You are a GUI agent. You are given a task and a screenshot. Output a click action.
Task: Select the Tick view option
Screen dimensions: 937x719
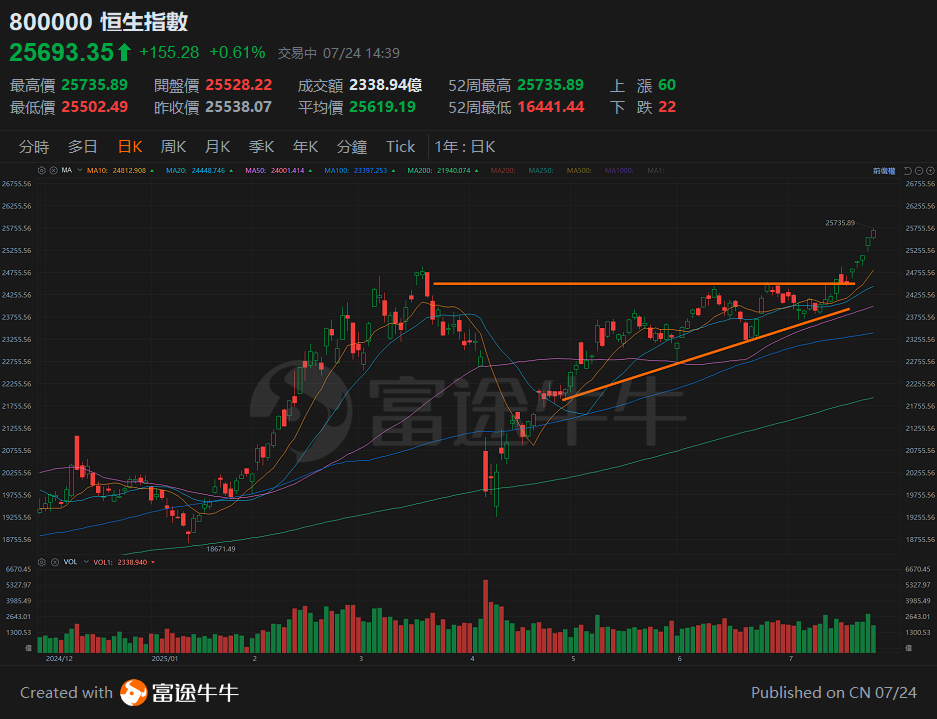399,146
